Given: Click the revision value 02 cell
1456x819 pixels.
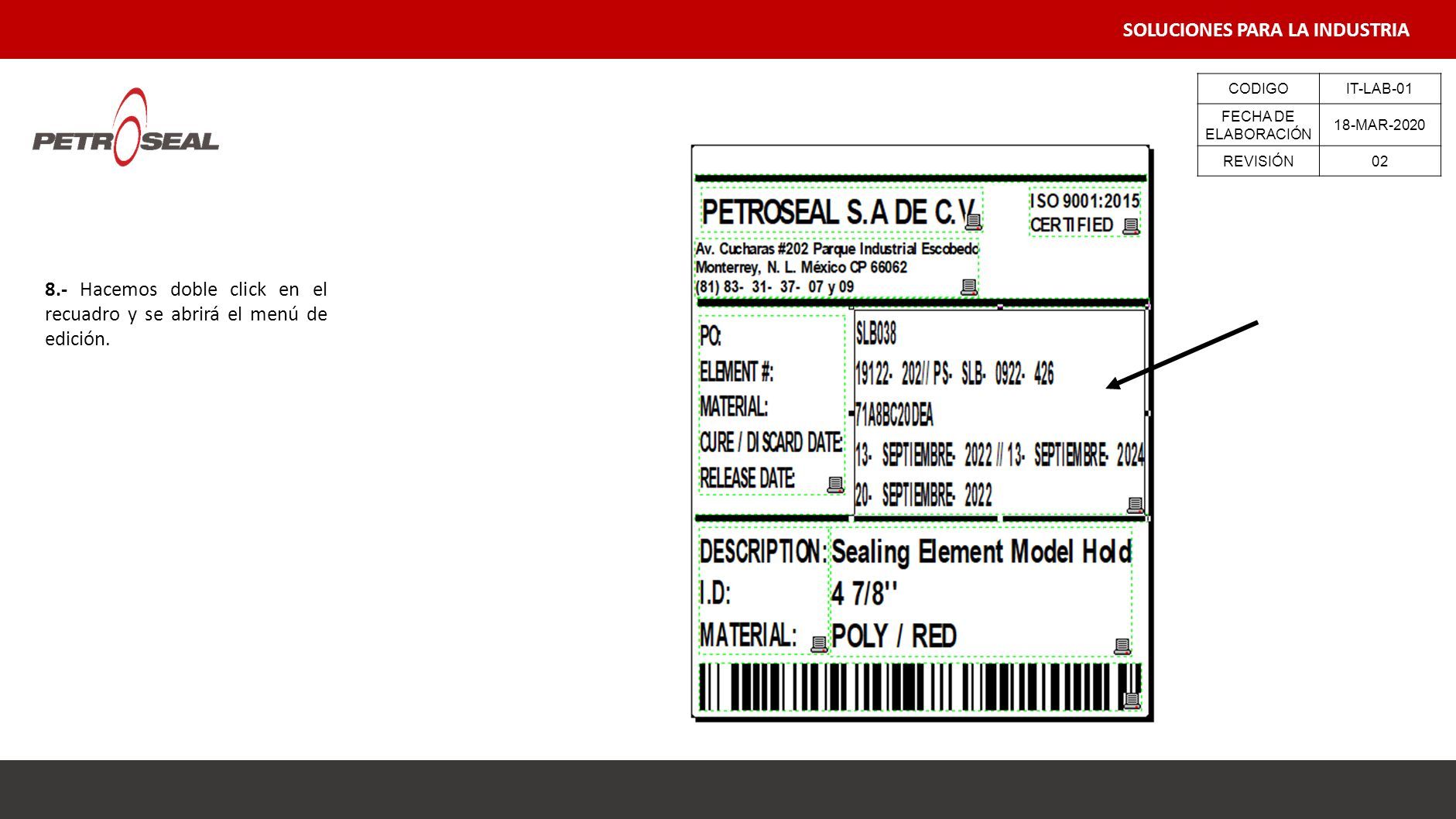Looking at the screenshot, I should pyautogui.click(x=1379, y=161).
